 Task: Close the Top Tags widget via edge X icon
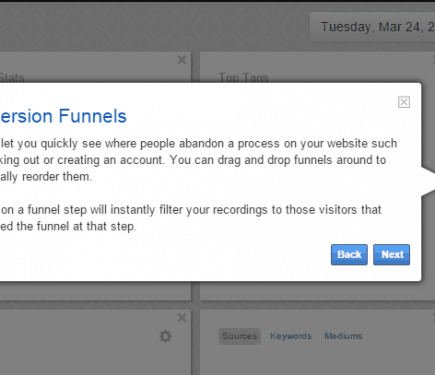tap(434, 60)
